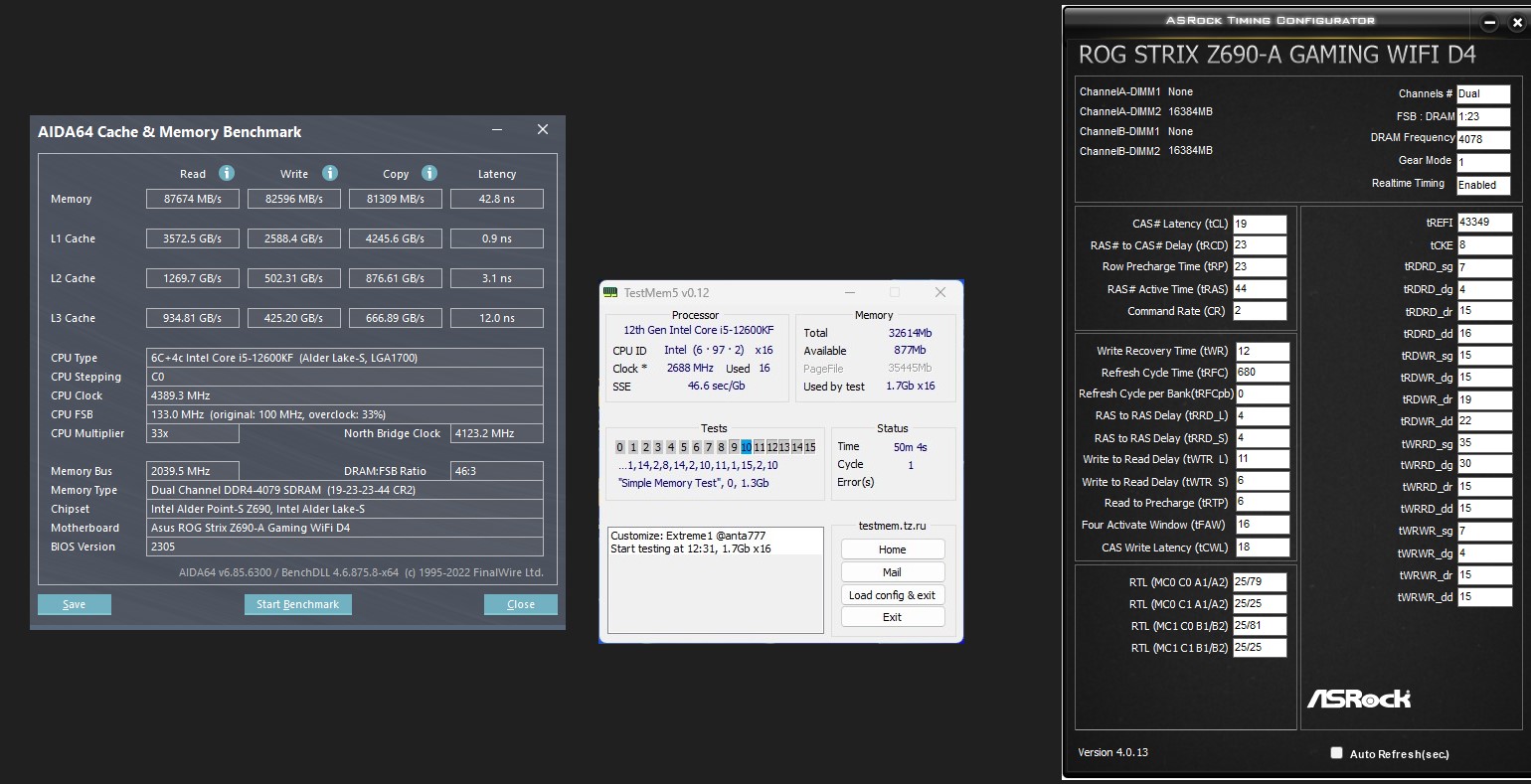Click the Start Benchmark button
The width and height of the screenshot is (1531, 784).
297,604
